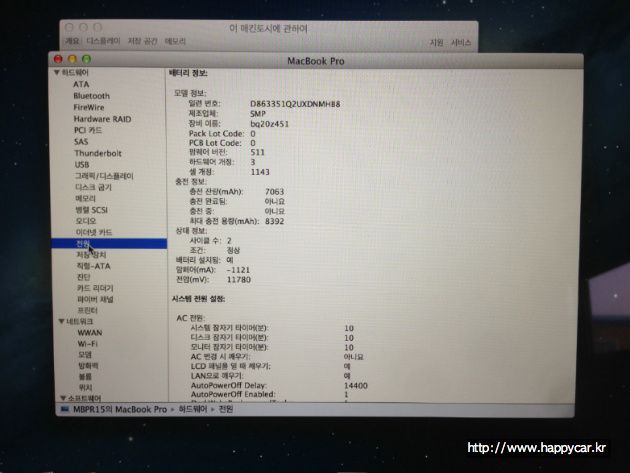Click the serial number D863351Q2UXDNMHB8
This screenshot has height=473, width=630.
[295, 104]
